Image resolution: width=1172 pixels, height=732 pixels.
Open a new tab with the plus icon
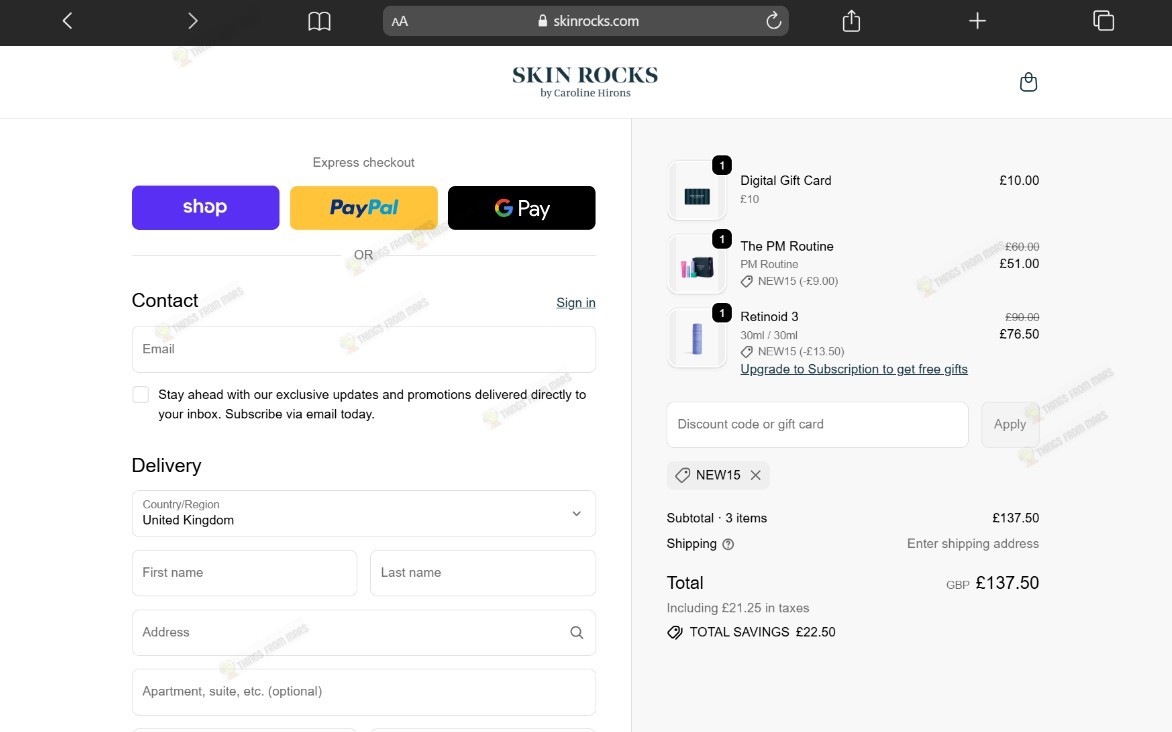[x=977, y=21]
